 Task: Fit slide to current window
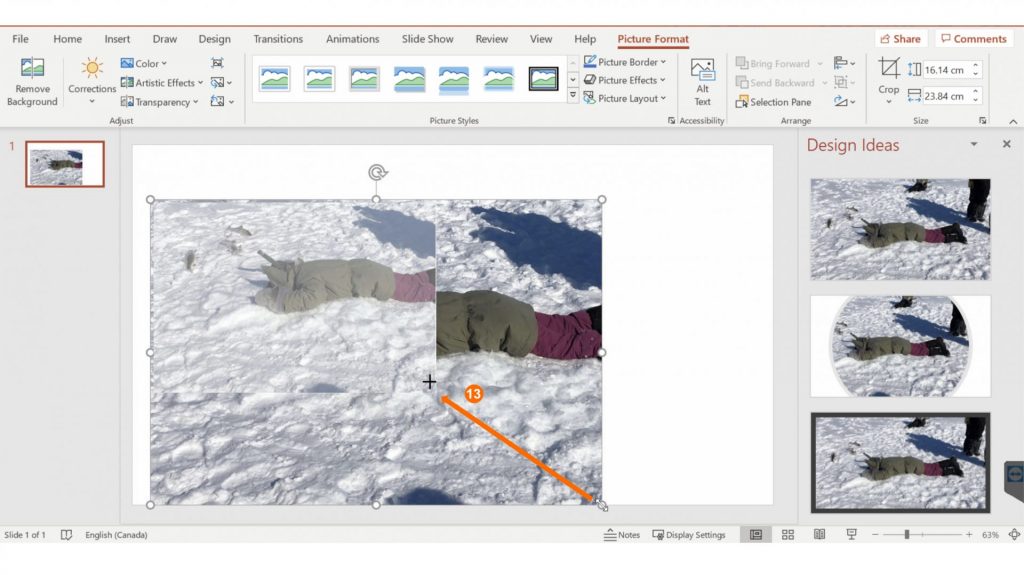pyautogui.click(x=1014, y=535)
